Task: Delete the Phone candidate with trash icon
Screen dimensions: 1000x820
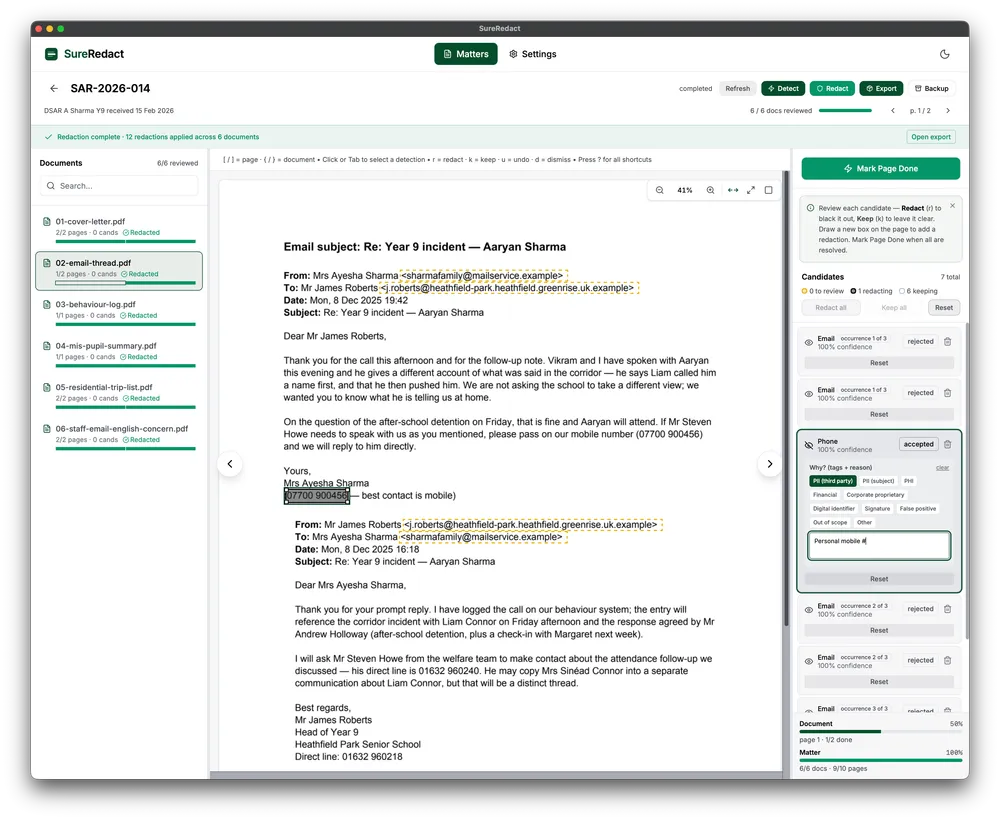Action: tap(948, 444)
